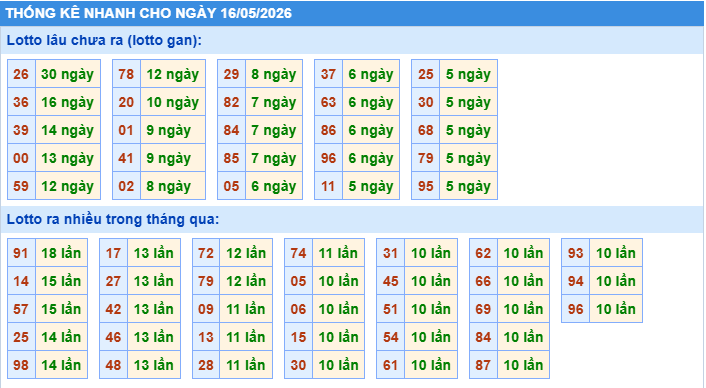This screenshot has width=706, height=388.
Task: Click lotto number 20 in the gan table
Action: [x=127, y=102]
